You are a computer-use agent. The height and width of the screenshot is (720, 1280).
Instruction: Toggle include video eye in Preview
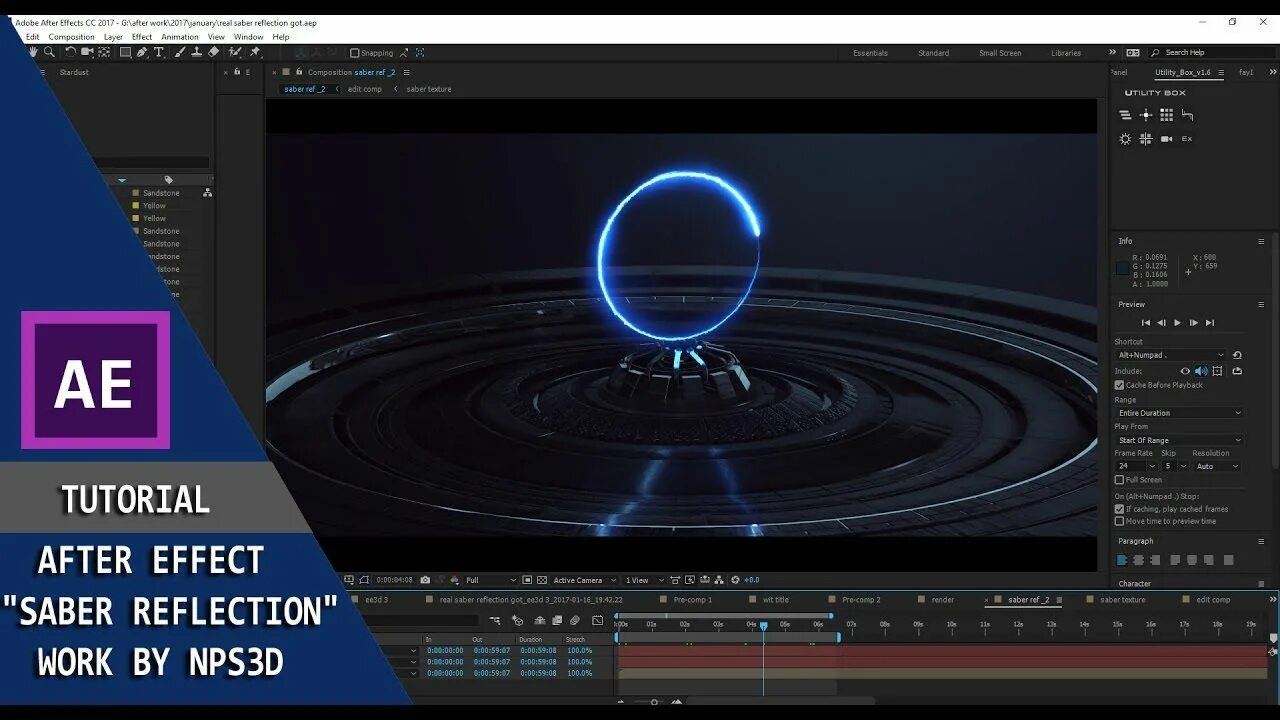tap(1185, 371)
